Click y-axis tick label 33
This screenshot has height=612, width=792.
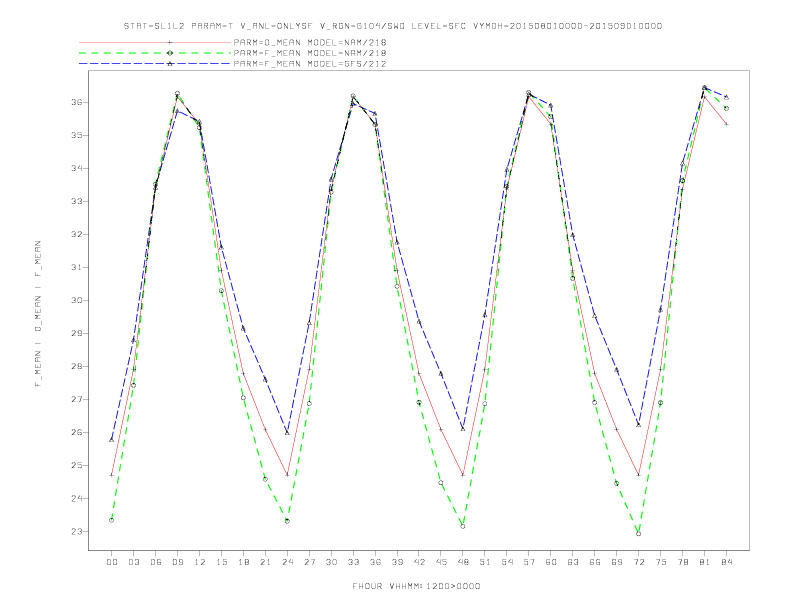point(77,201)
